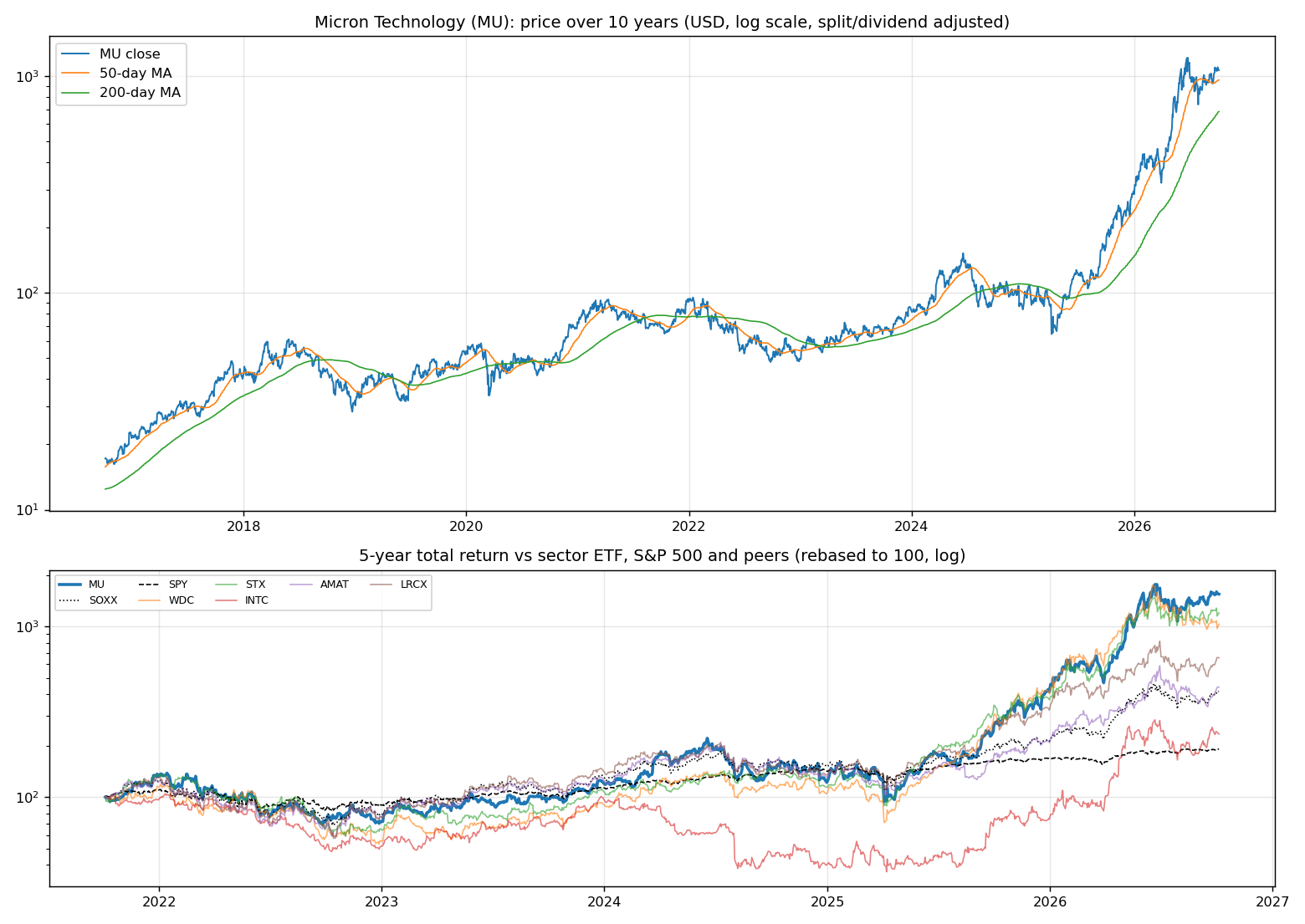Click the 2025 x-axis label on the bottom chart

(x=827, y=901)
